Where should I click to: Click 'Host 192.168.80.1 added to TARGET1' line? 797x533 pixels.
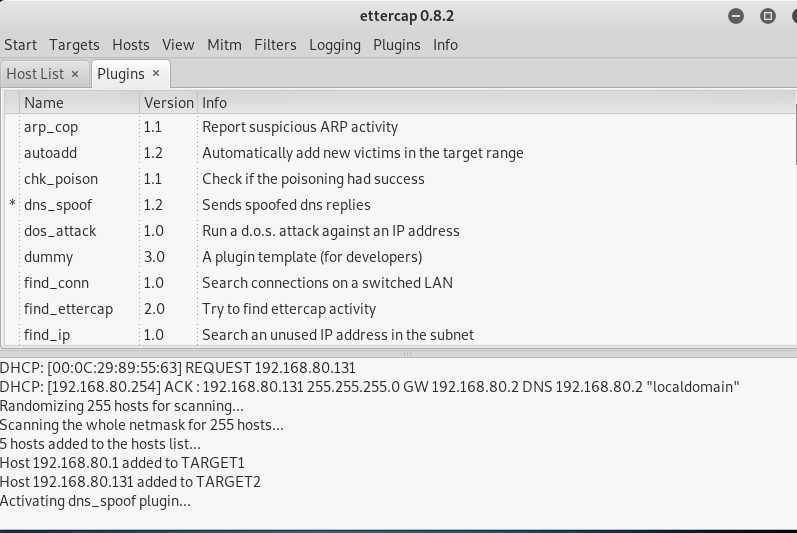[x=122, y=463]
